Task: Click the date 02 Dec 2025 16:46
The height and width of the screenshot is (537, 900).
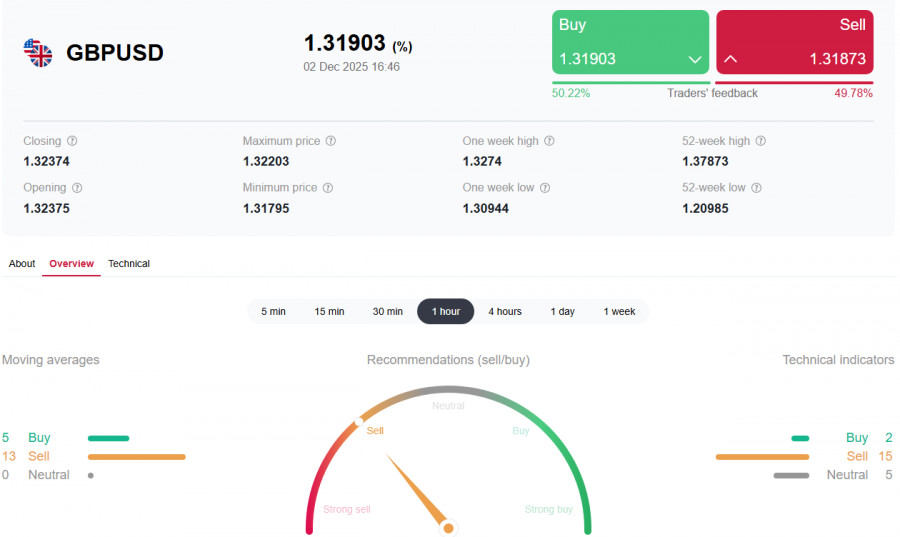Action: 351,67
